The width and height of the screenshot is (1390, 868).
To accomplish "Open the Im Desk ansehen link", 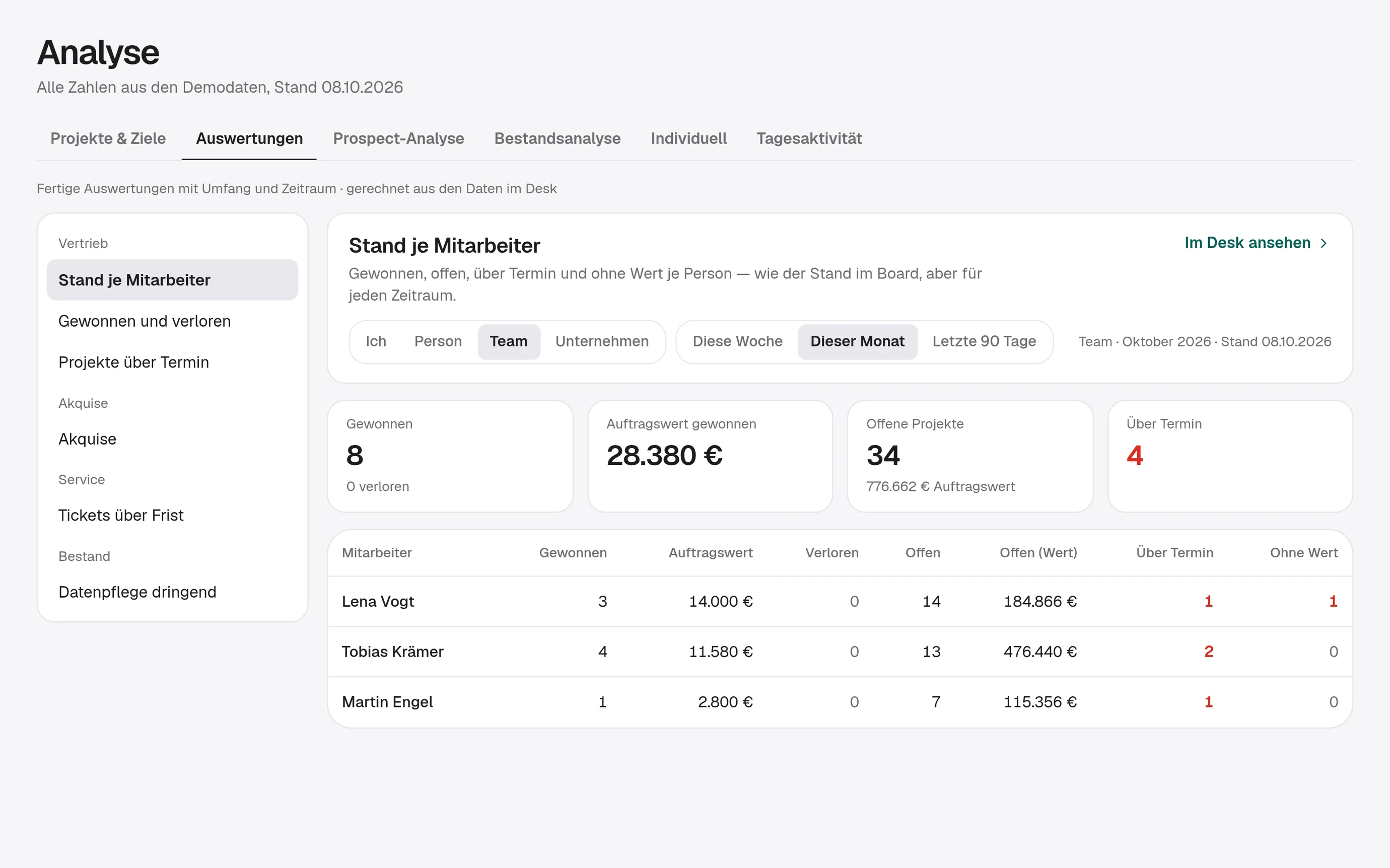I will coord(1256,243).
